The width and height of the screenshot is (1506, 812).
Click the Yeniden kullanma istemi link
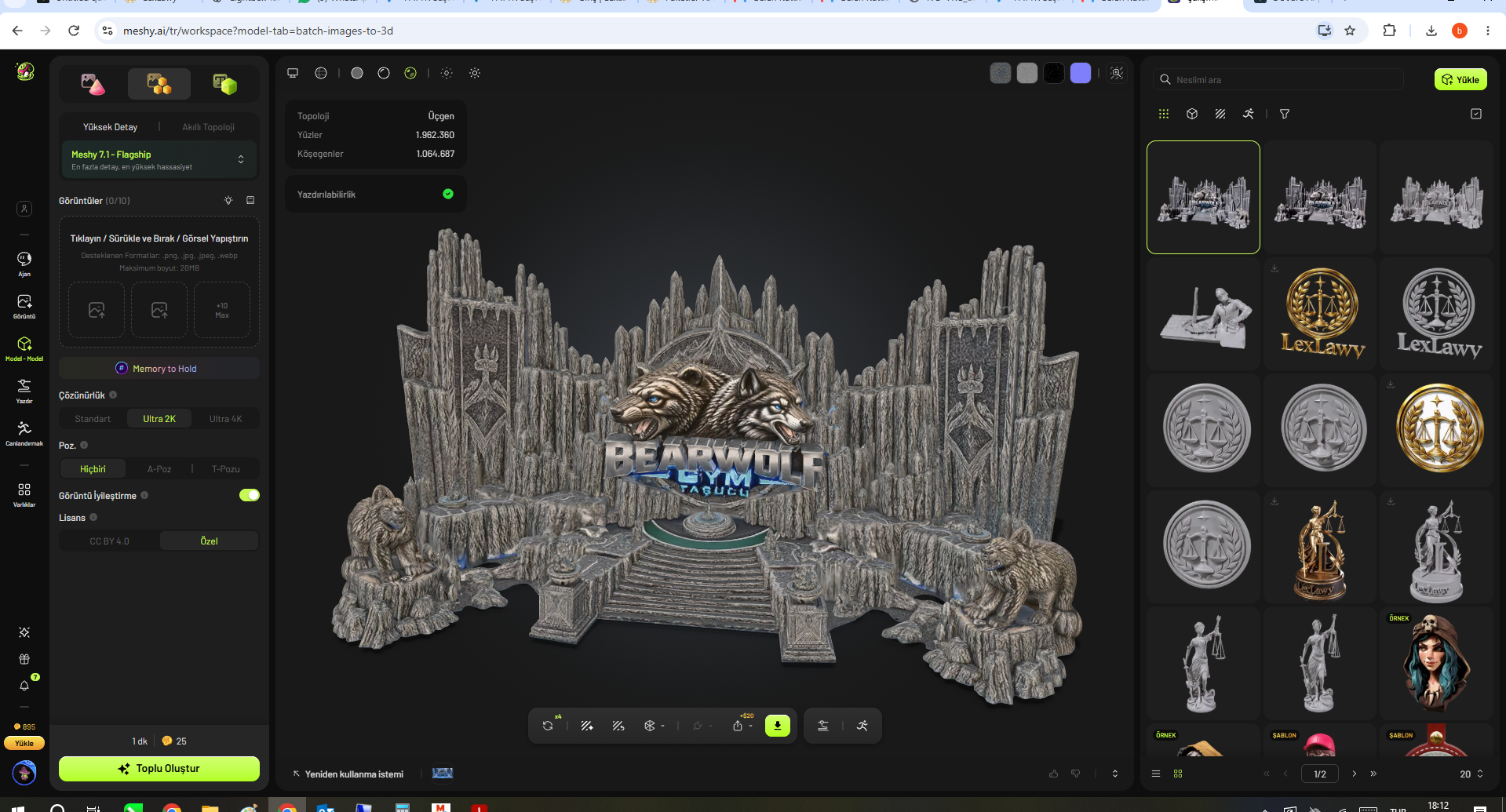(348, 774)
